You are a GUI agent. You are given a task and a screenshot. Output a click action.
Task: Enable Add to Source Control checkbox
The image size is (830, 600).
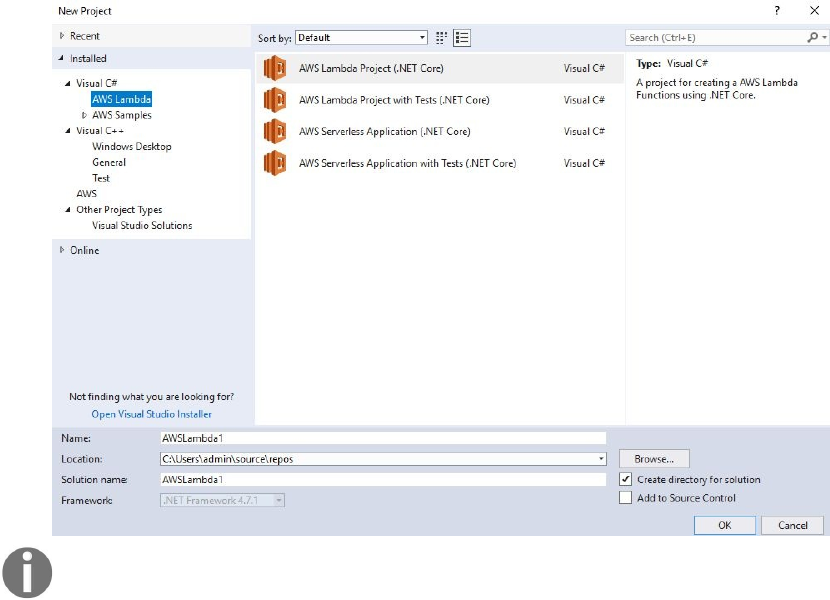click(625, 498)
